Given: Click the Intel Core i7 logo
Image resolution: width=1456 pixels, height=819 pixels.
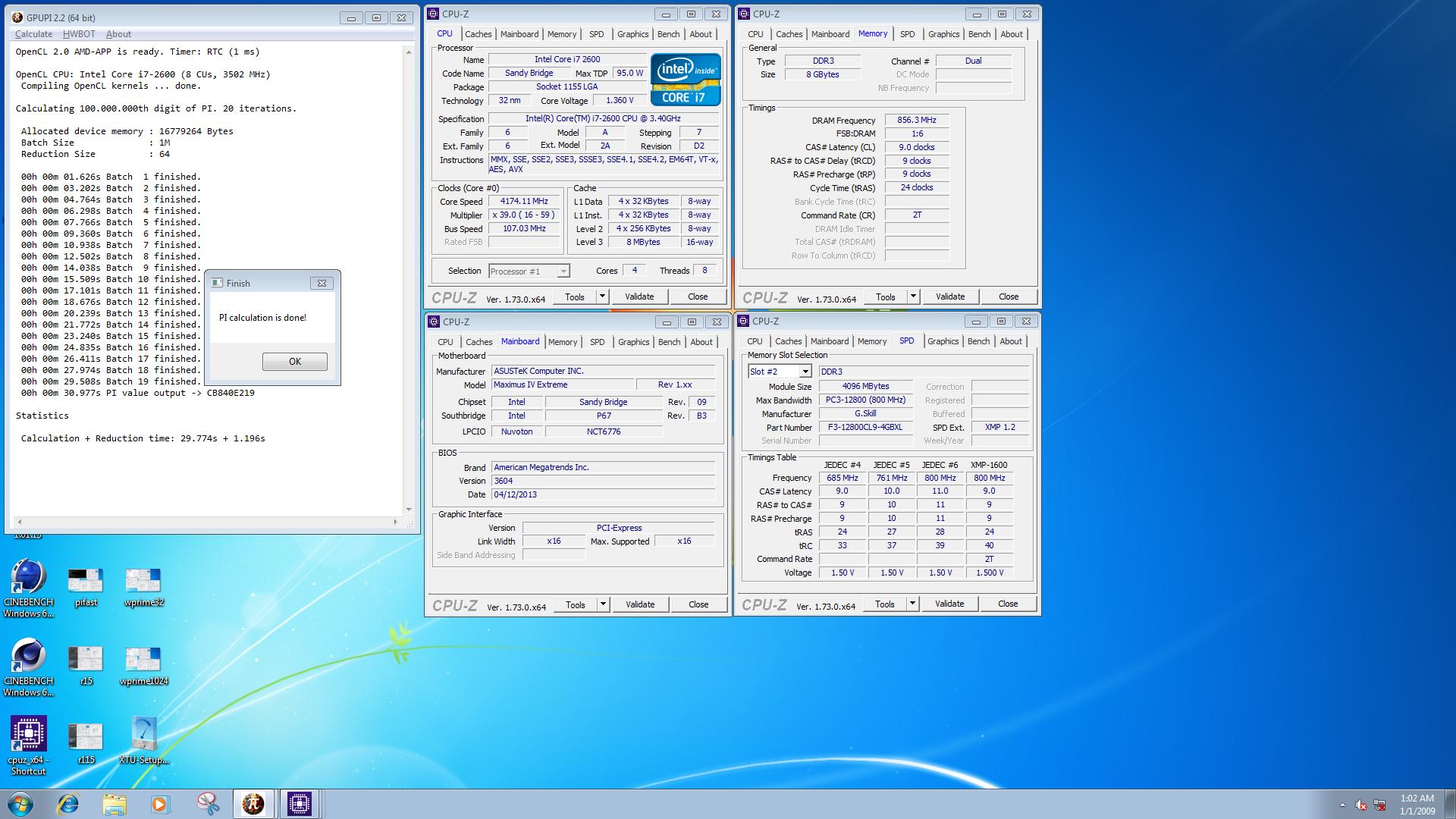Looking at the screenshot, I should point(686,79).
